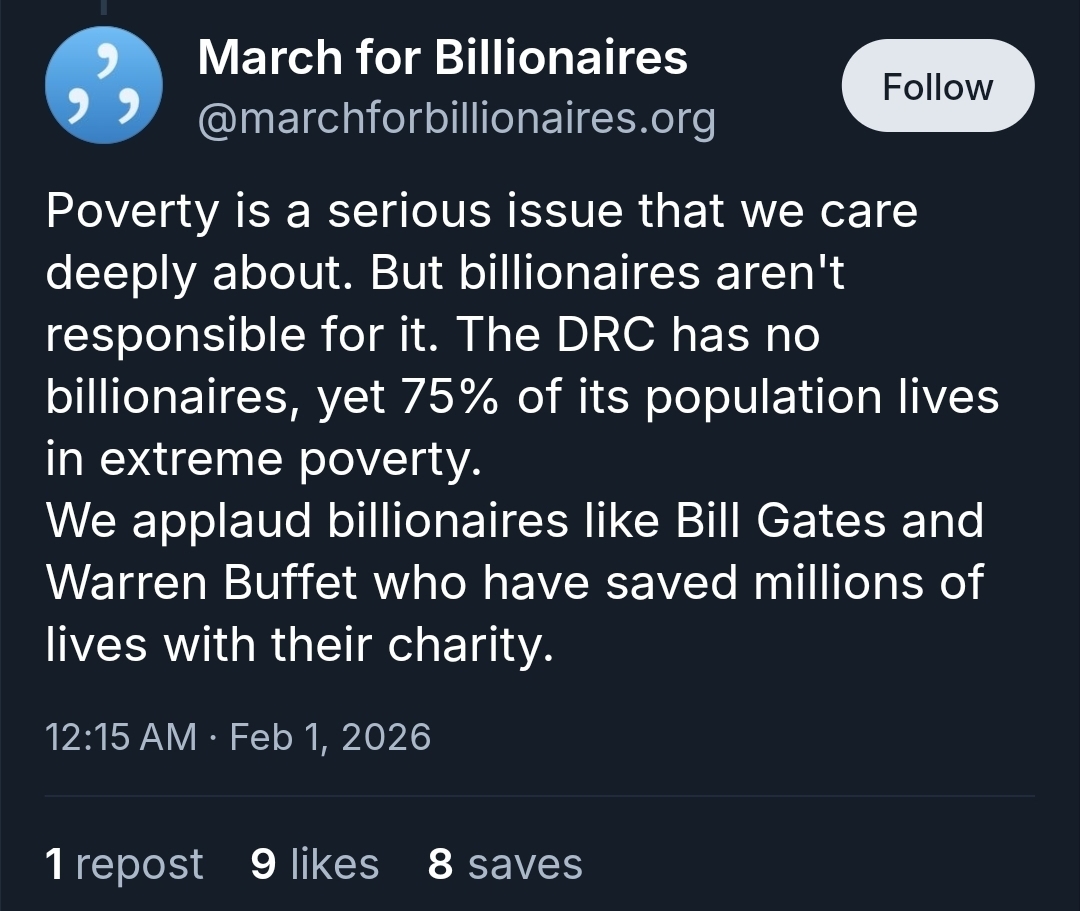
Task: Visit the @marchforbillionaires.org handle link
Action: [x=457, y=120]
